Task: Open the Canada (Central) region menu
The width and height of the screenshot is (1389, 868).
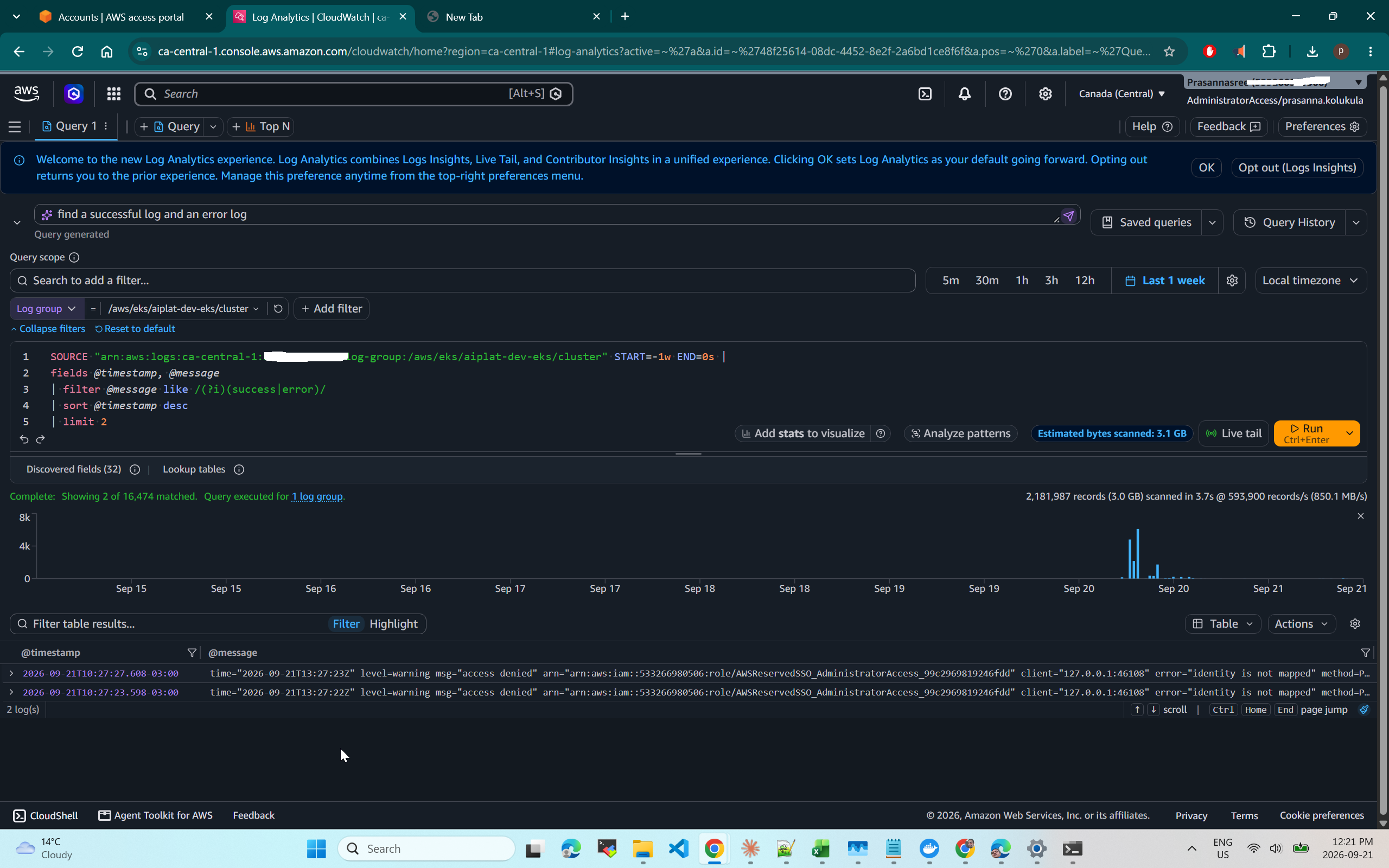Action: pos(1122,93)
